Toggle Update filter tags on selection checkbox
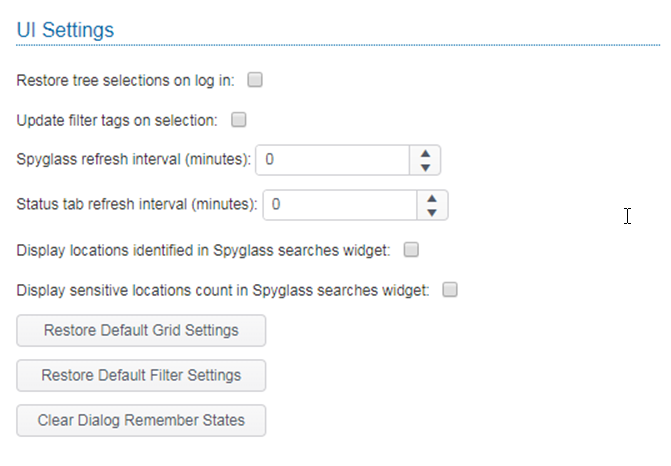671x466 pixels. coord(239,120)
